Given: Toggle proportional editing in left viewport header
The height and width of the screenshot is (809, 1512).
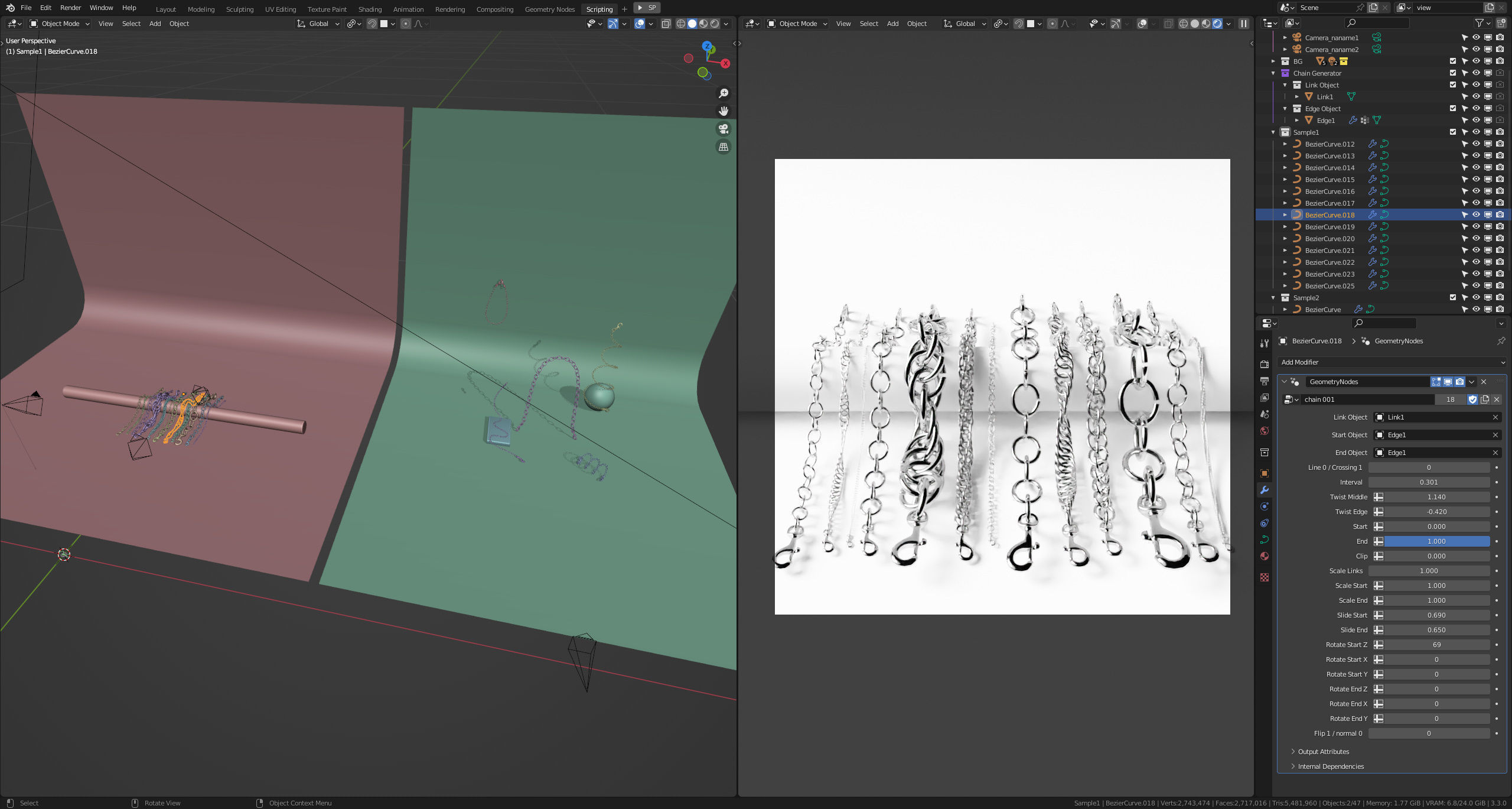Looking at the screenshot, I should [x=406, y=24].
